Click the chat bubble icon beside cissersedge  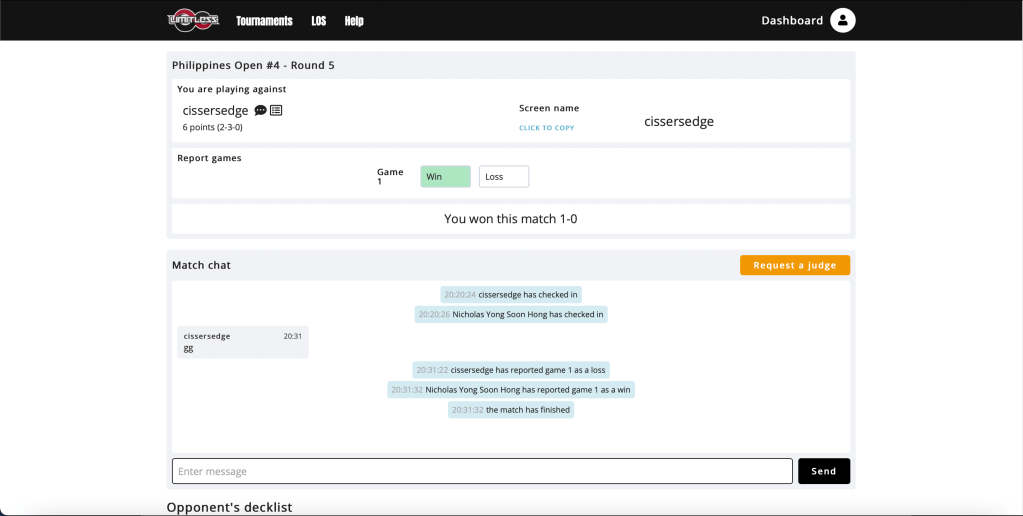click(x=260, y=111)
